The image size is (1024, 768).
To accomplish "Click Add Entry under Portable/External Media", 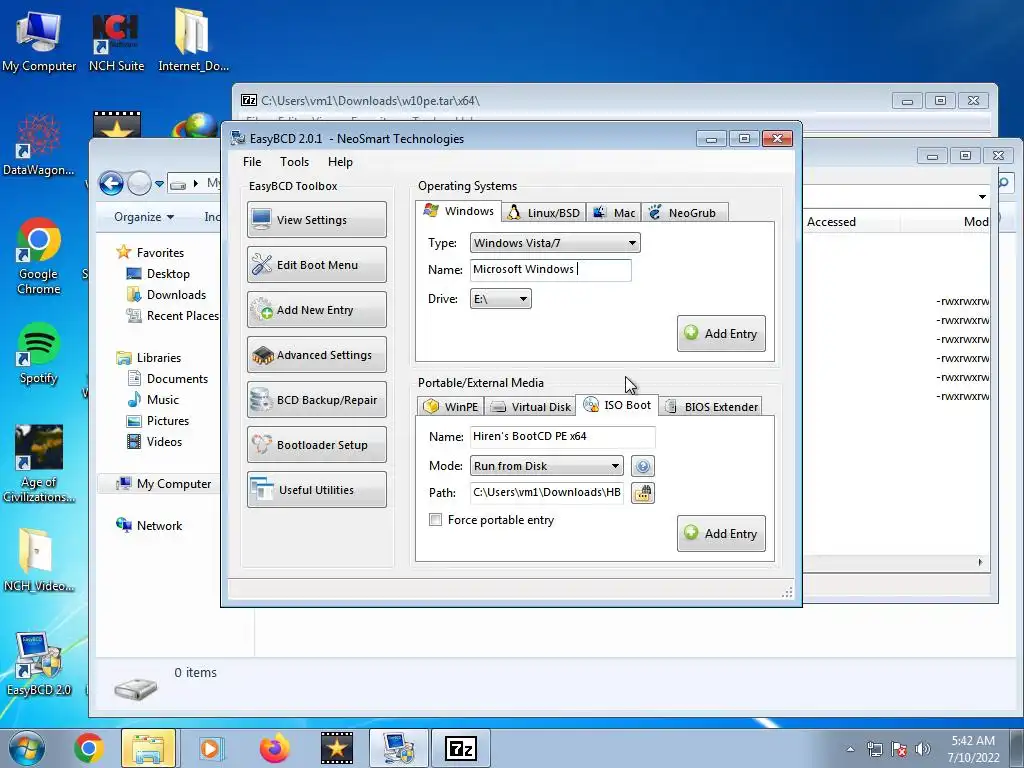I will click(721, 534).
